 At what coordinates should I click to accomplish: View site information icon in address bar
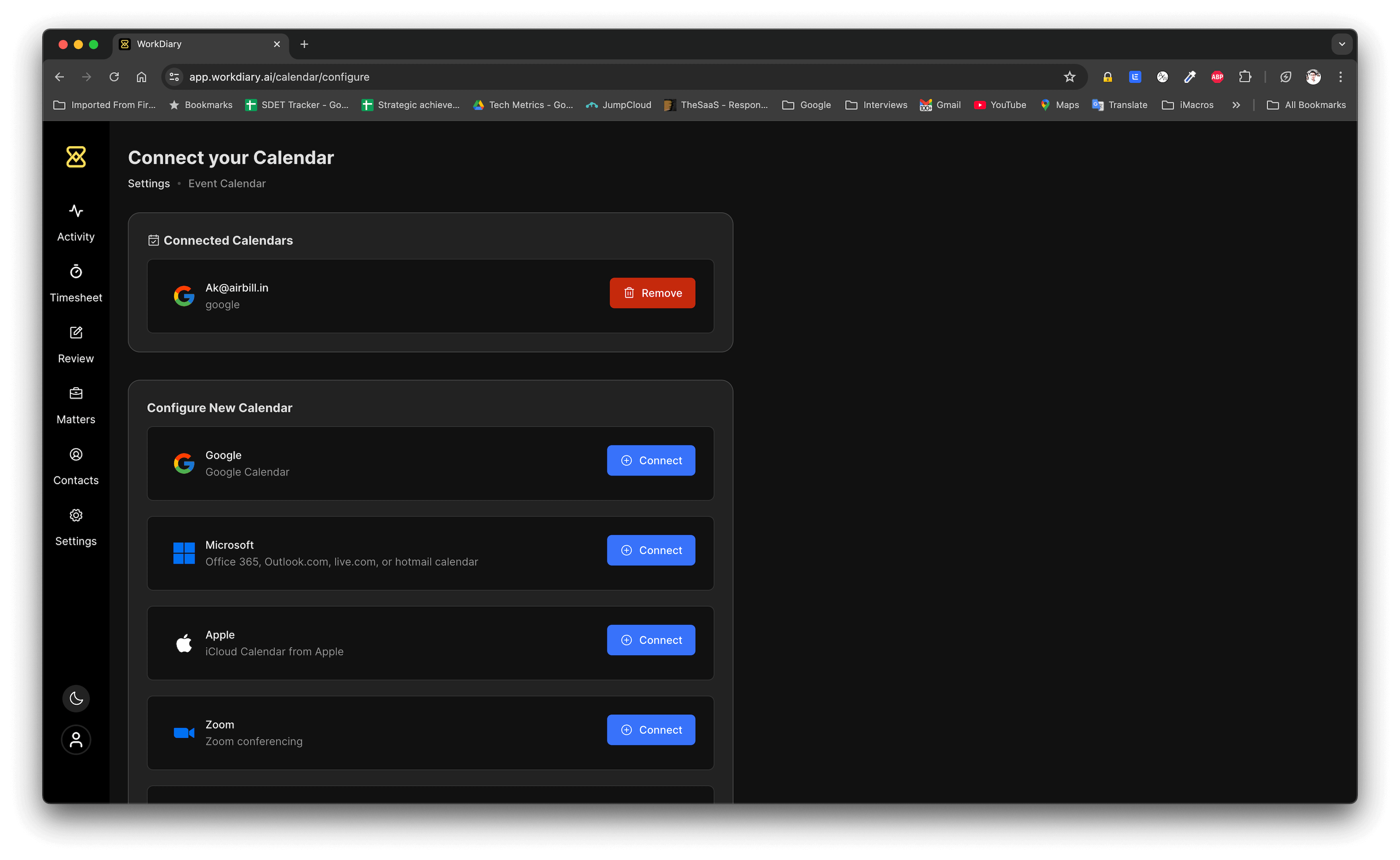(175, 77)
